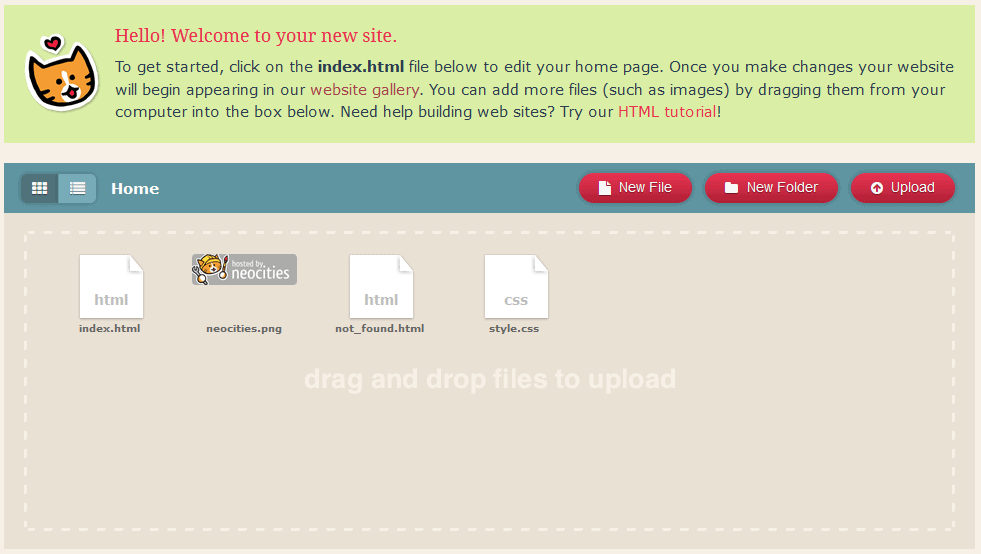Click the style.css filename label

coord(514,328)
